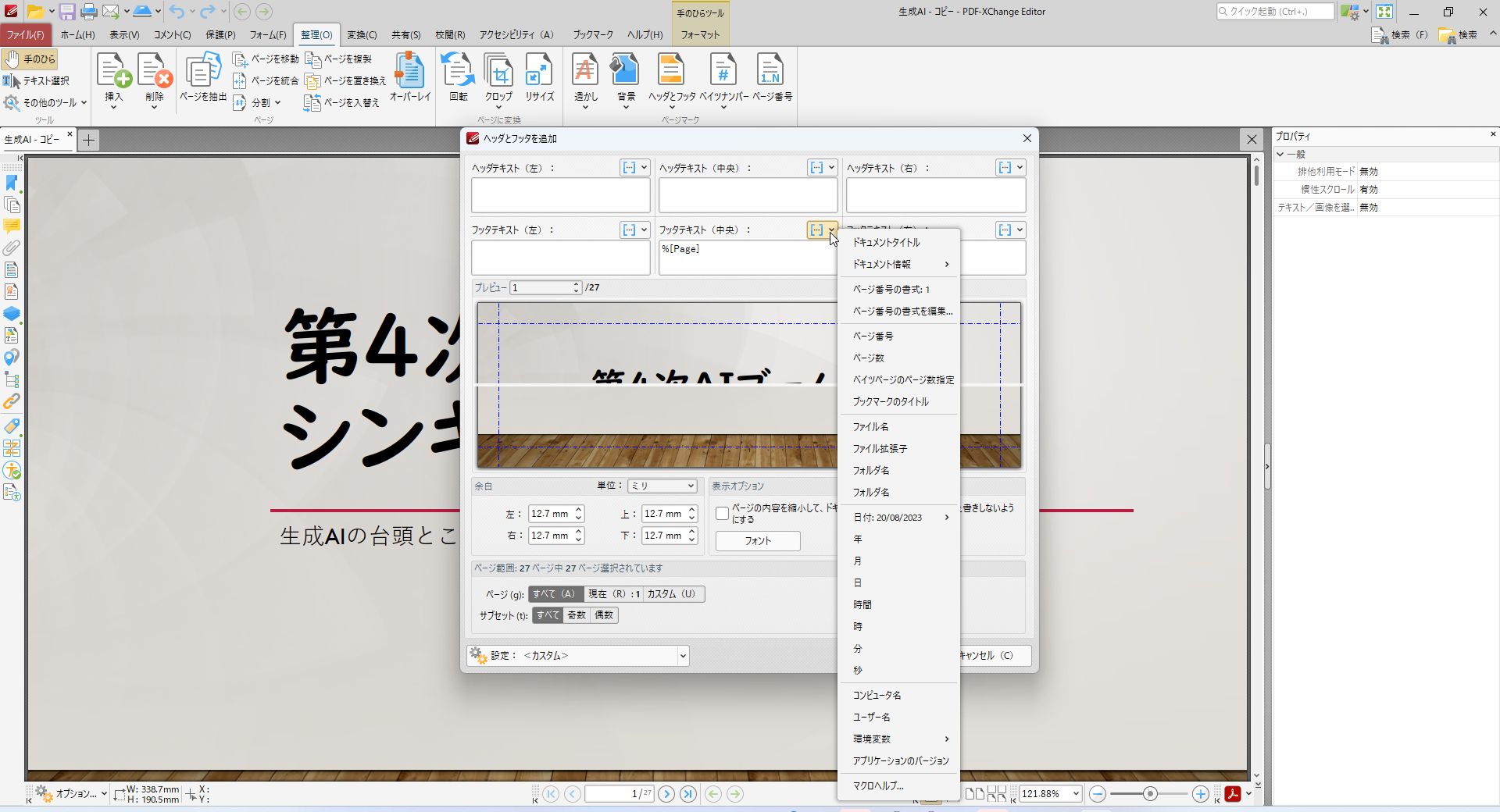Click the zoom slider in status bar
Viewport: 1500px width, 812px height.
click(x=1149, y=794)
